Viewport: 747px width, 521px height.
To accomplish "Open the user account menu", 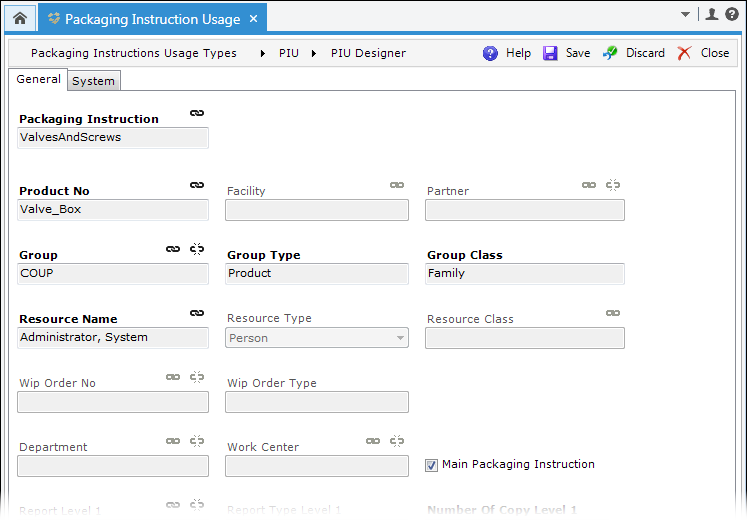I will 712,15.
